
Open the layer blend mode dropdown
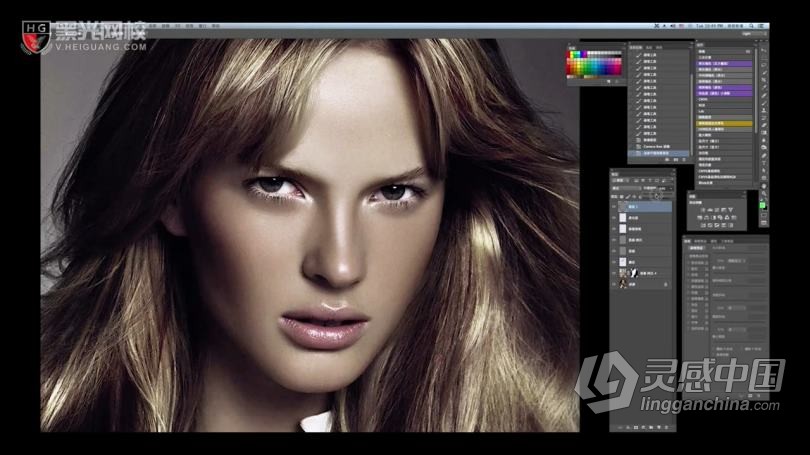coord(627,189)
